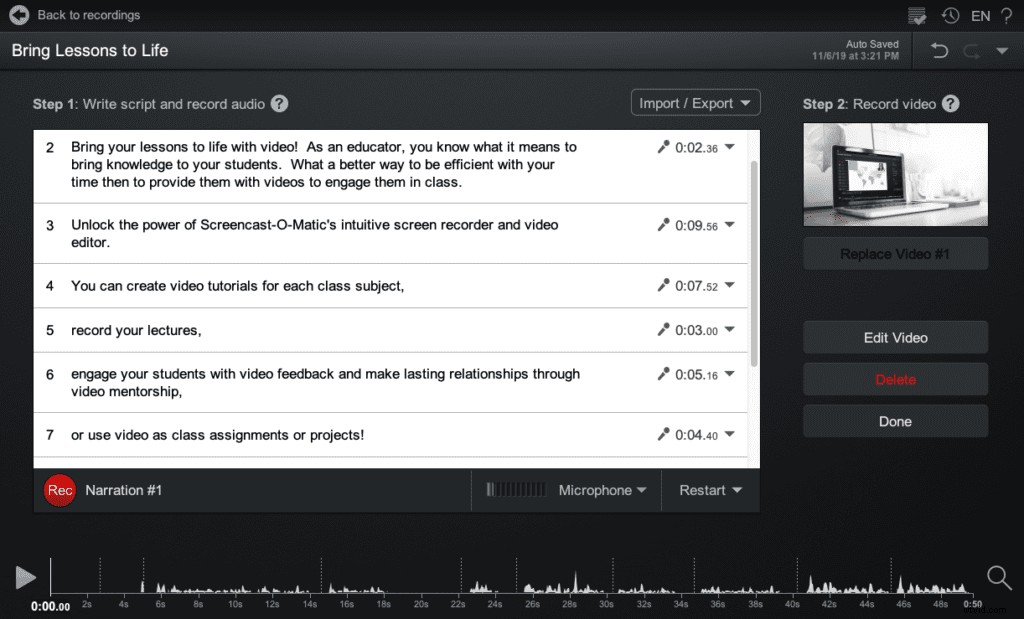Click the help icon next to Step 1
This screenshot has width=1024, height=619.
(x=280, y=103)
